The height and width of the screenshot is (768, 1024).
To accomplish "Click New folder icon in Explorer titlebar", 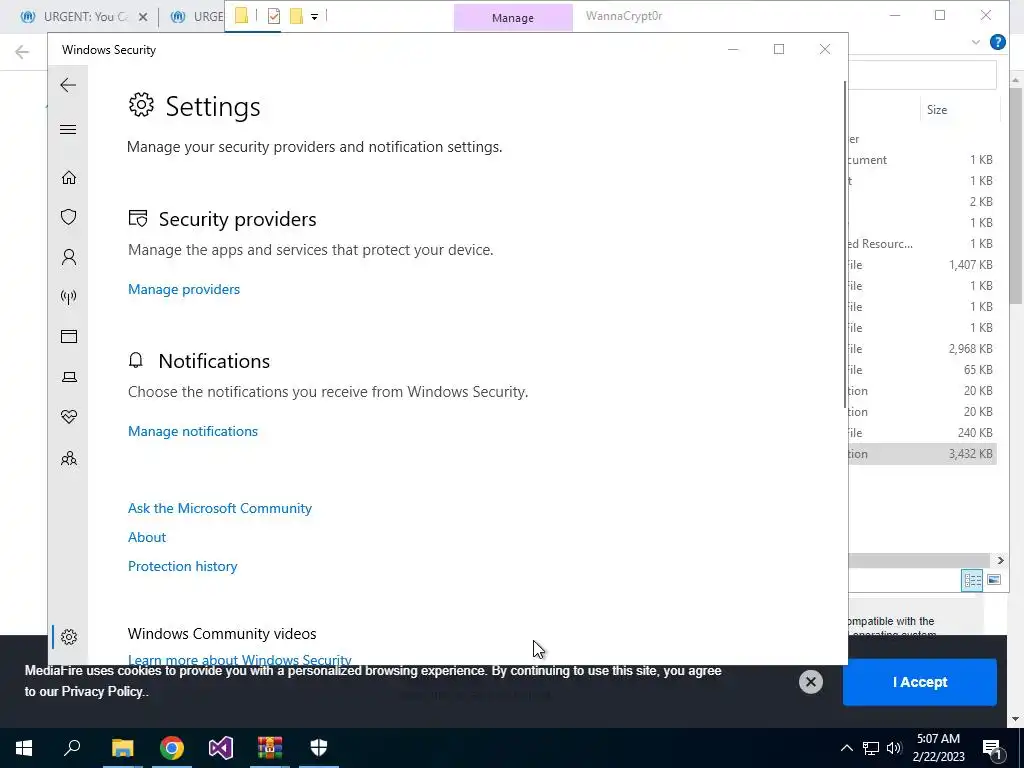I will 296,16.
